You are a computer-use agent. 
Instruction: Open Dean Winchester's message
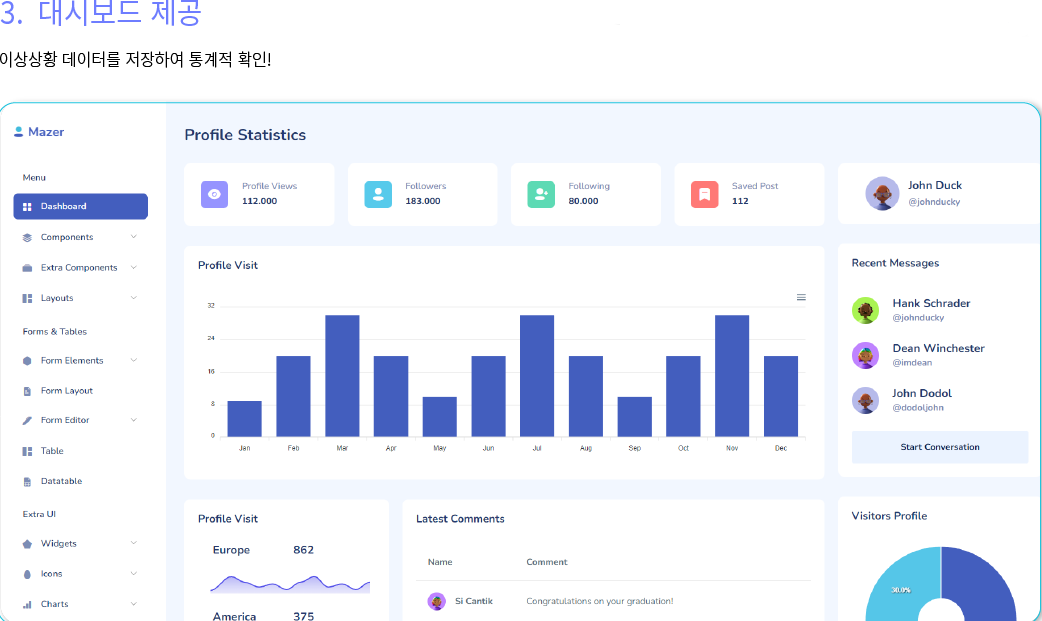(931, 355)
